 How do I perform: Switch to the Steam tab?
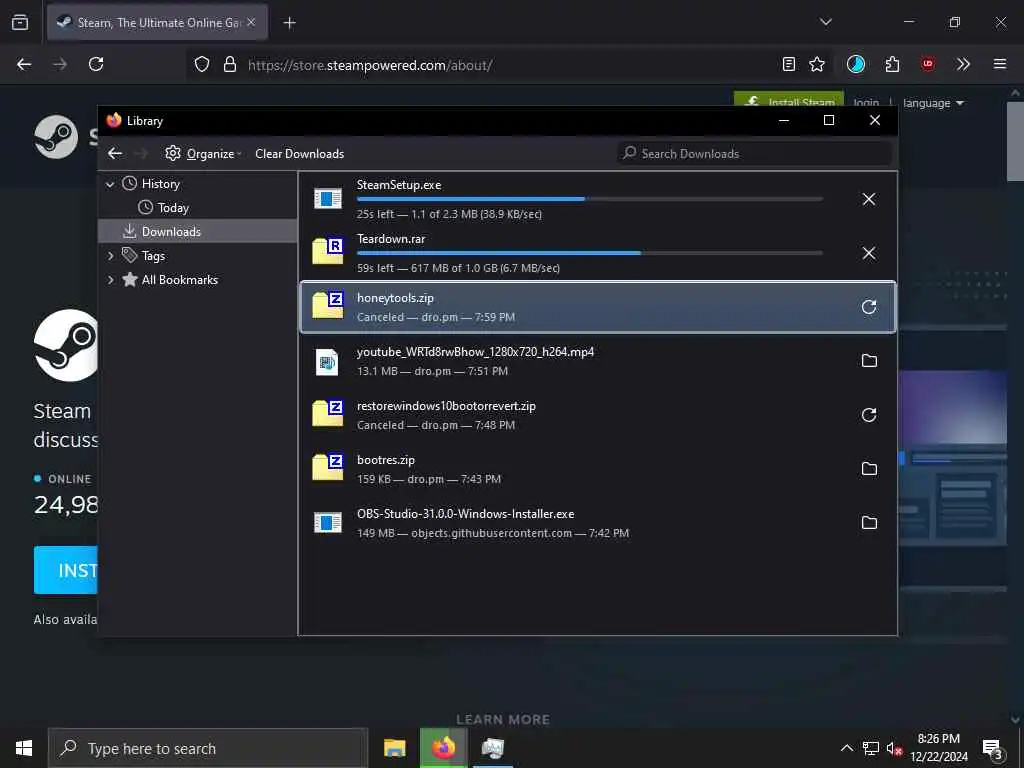(x=157, y=22)
